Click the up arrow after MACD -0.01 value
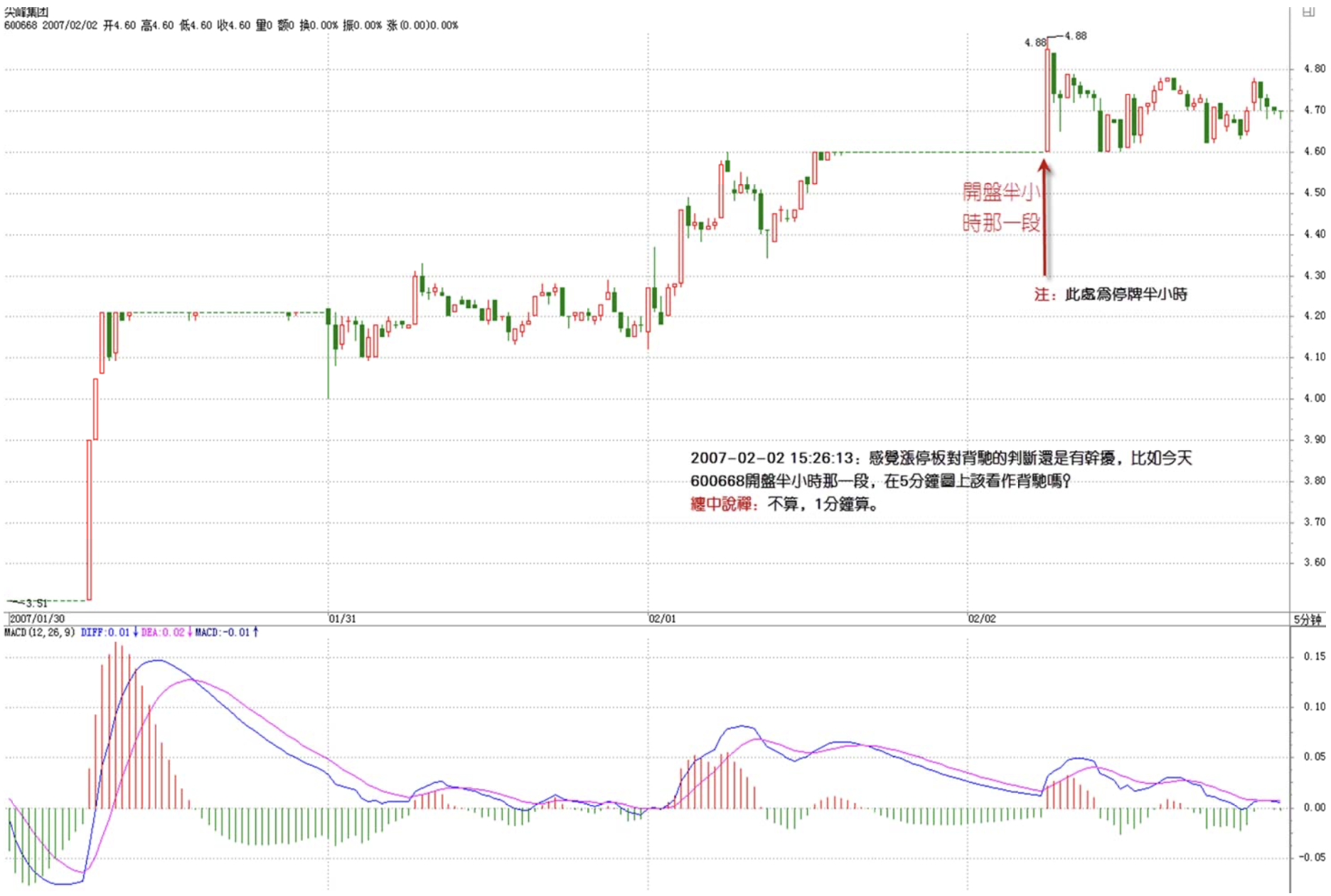Image resolution: width=1331 pixels, height=896 pixels. (256, 632)
